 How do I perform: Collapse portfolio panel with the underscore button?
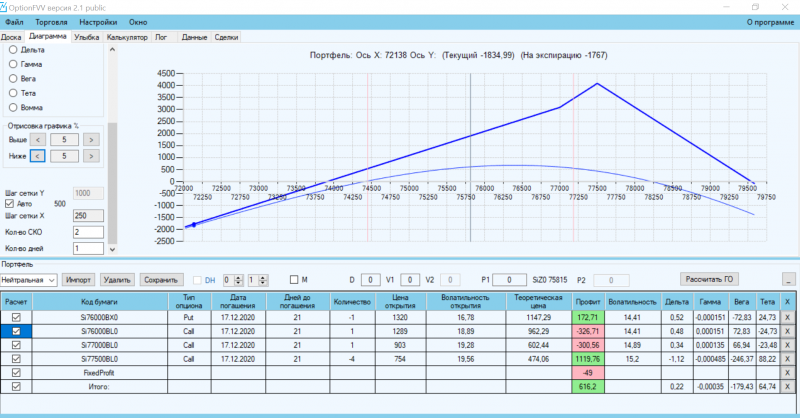coord(788,280)
